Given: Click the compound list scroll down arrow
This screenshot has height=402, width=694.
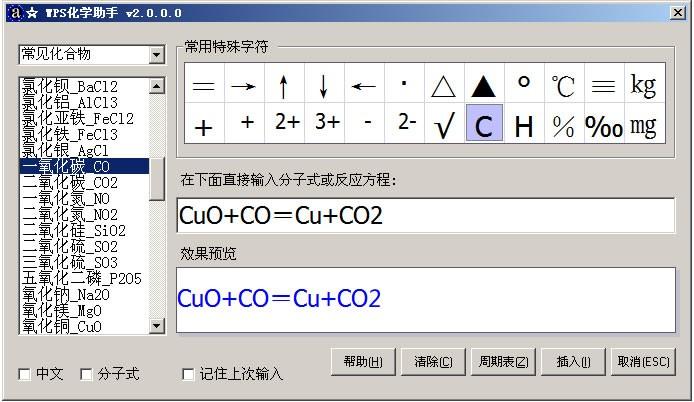Looking at the screenshot, I should pos(157,326).
